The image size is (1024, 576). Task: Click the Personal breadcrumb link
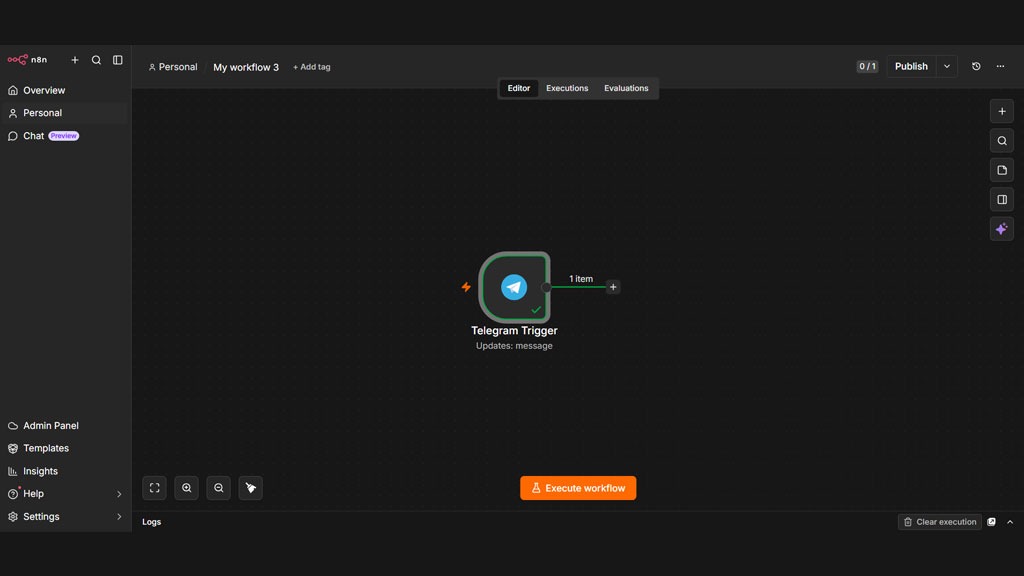(173, 67)
